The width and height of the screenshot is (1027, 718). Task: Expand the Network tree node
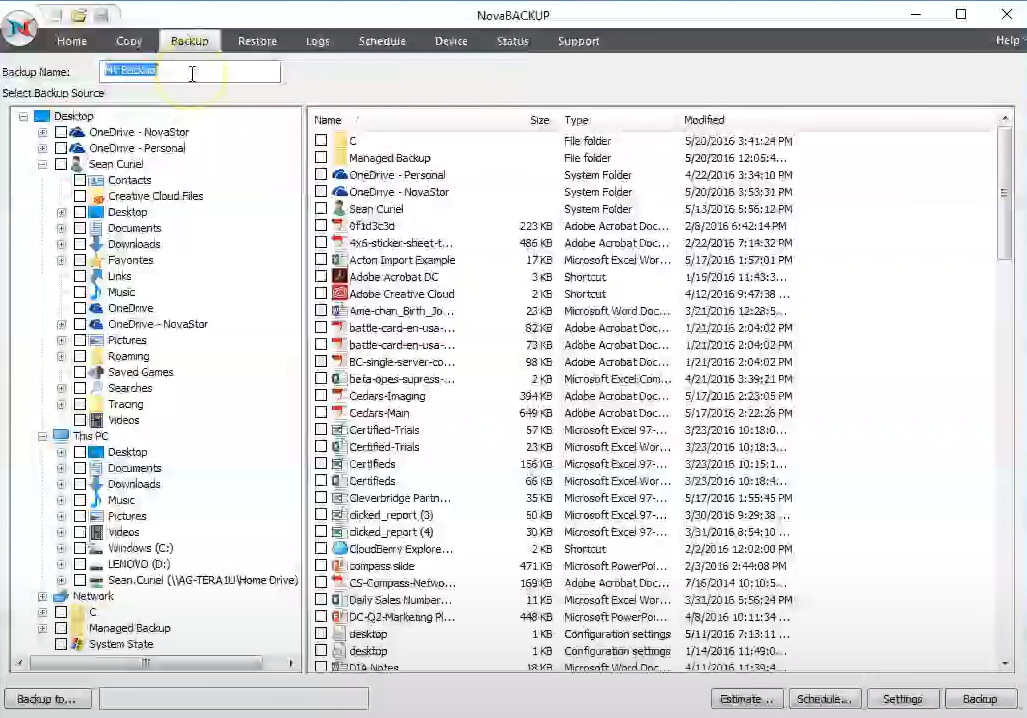pos(43,597)
